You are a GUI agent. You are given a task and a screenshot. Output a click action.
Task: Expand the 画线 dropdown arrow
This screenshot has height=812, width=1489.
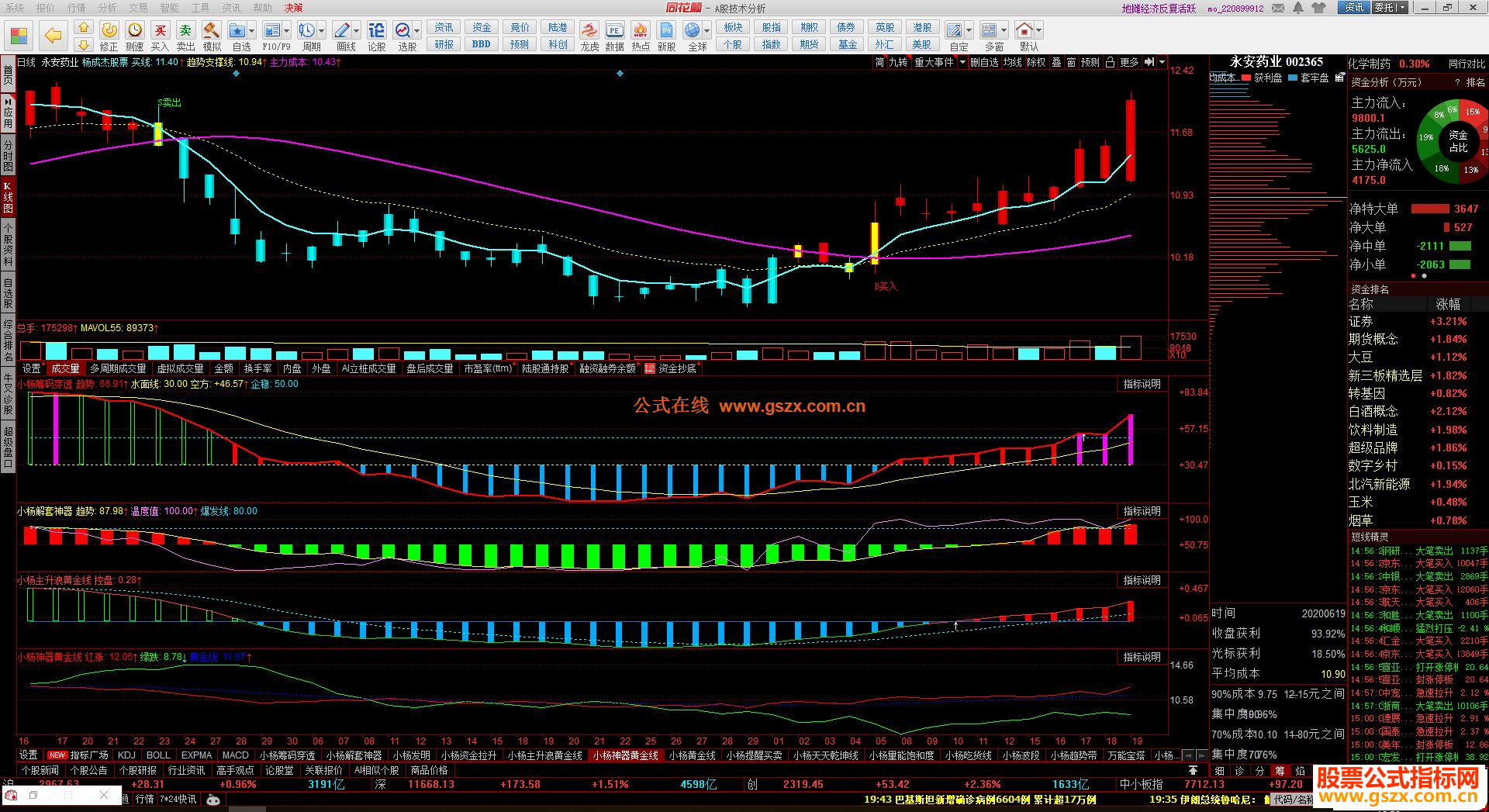coord(357,31)
